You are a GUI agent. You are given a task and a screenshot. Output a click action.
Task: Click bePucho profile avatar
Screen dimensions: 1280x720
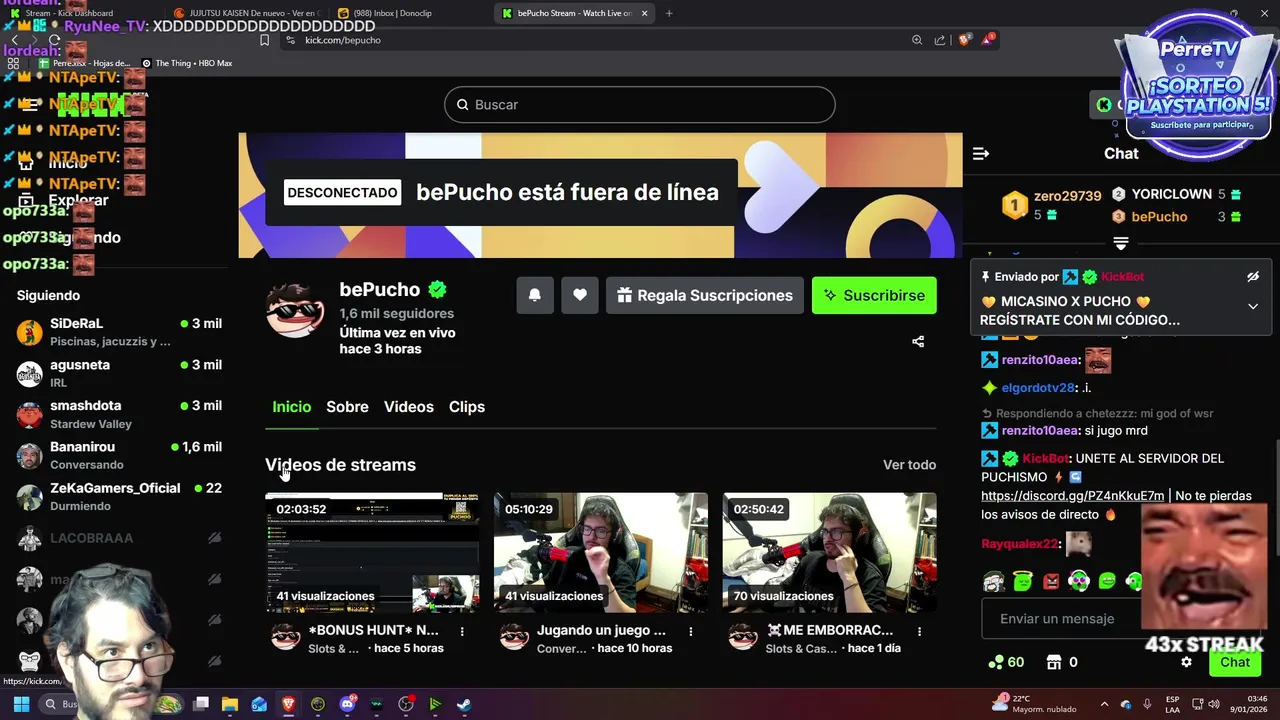(295, 311)
